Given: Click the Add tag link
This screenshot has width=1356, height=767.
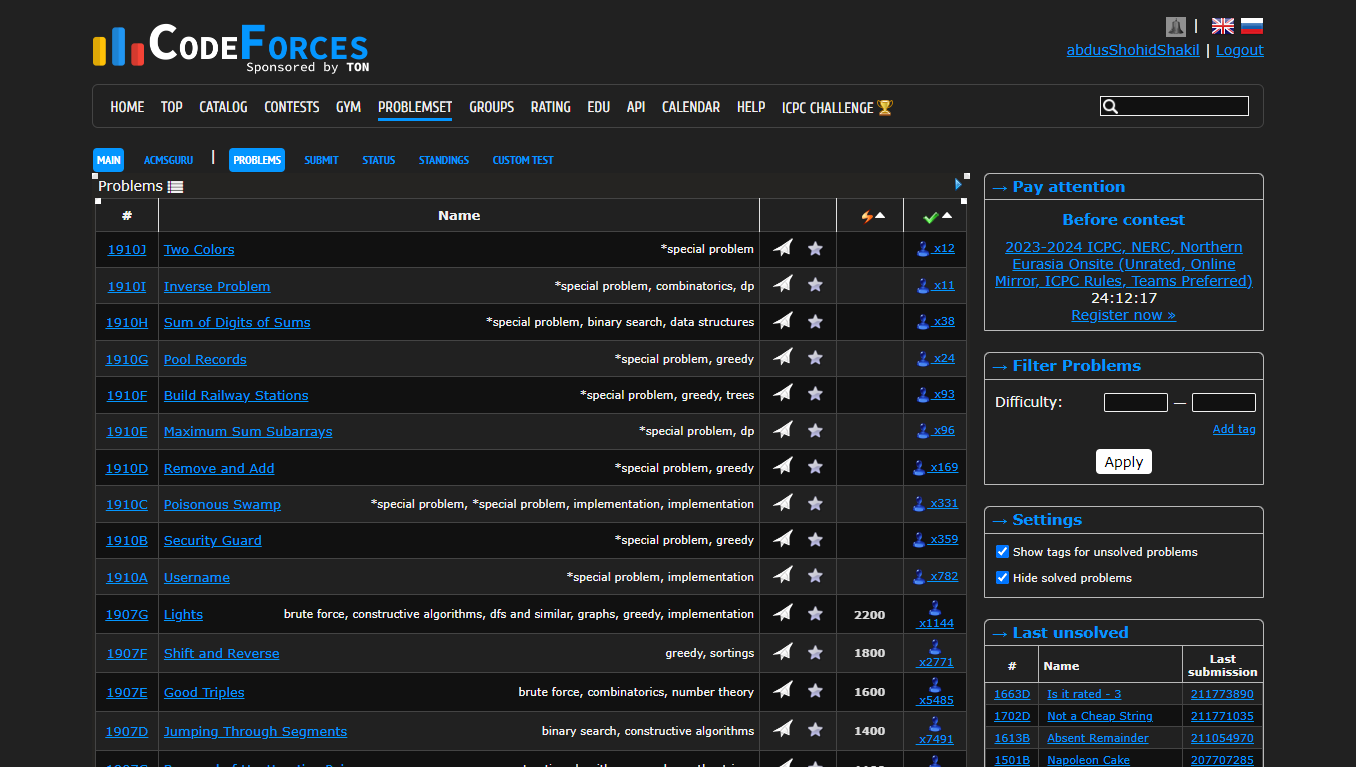Looking at the screenshot, I should click(1234, 429).
